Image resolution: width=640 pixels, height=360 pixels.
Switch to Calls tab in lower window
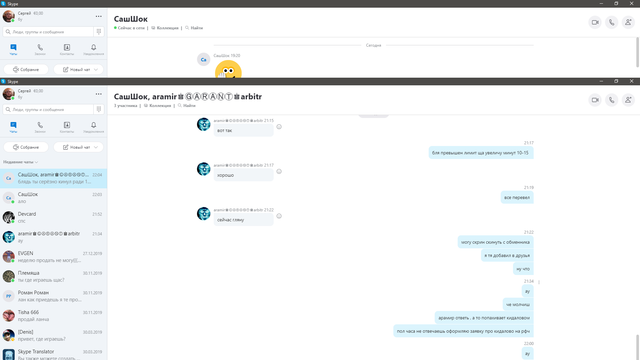[x=40, y=127]
